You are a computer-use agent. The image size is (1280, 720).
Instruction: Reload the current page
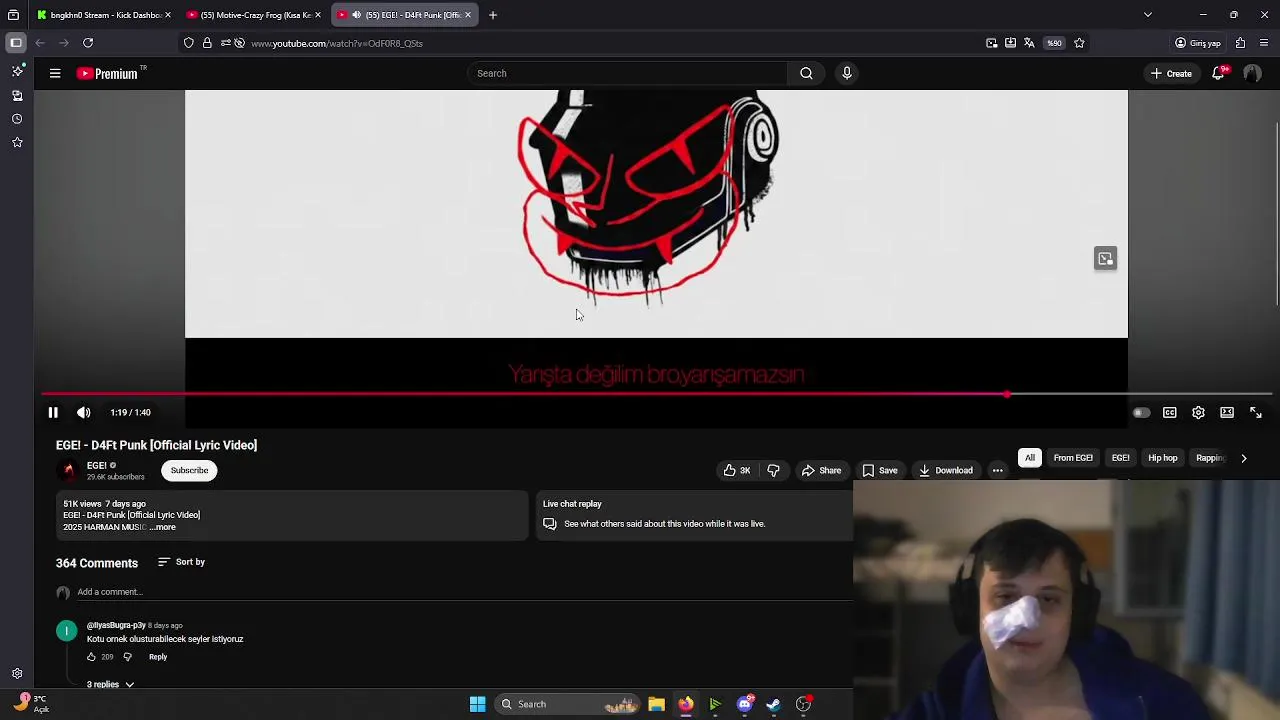[88, 43]
